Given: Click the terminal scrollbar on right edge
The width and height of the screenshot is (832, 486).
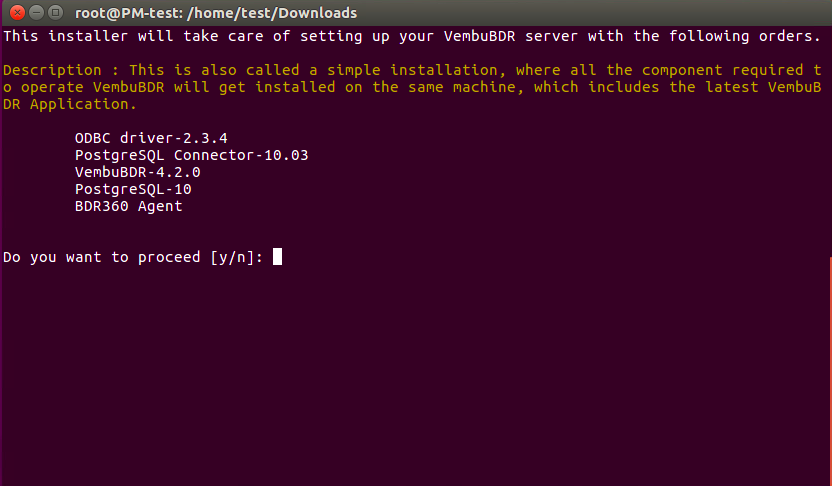Looking at the screenshot, I should click(830, 371).
